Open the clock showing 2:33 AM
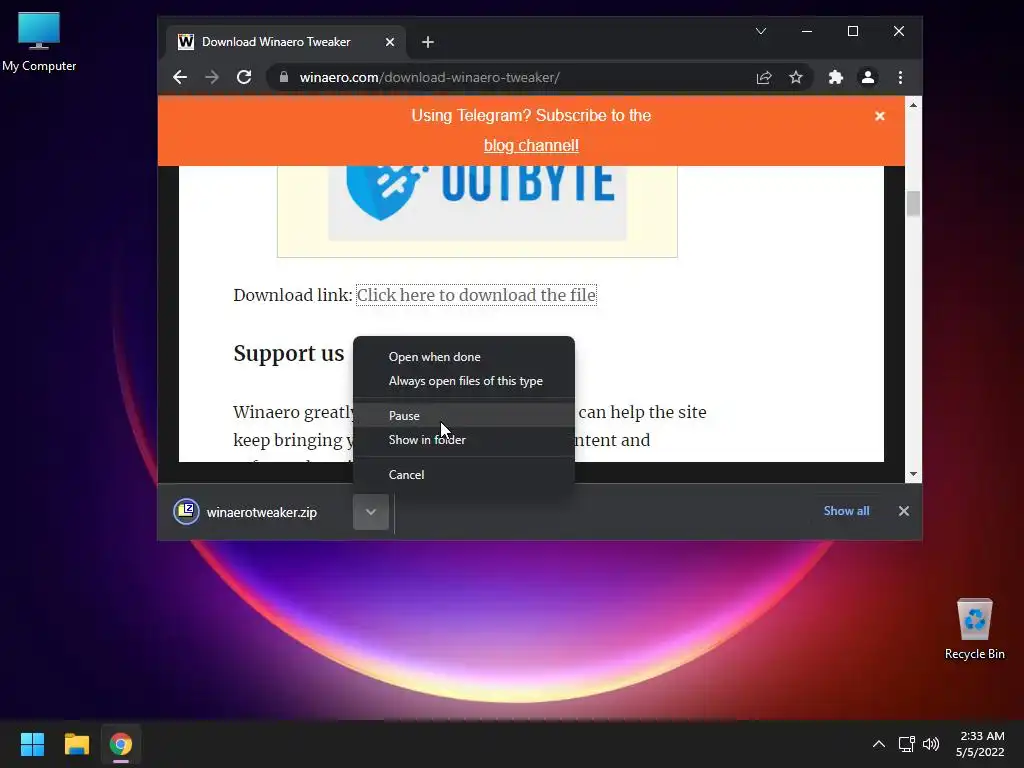This screenshot has height=768, width=1024. [x=980, y=744]
